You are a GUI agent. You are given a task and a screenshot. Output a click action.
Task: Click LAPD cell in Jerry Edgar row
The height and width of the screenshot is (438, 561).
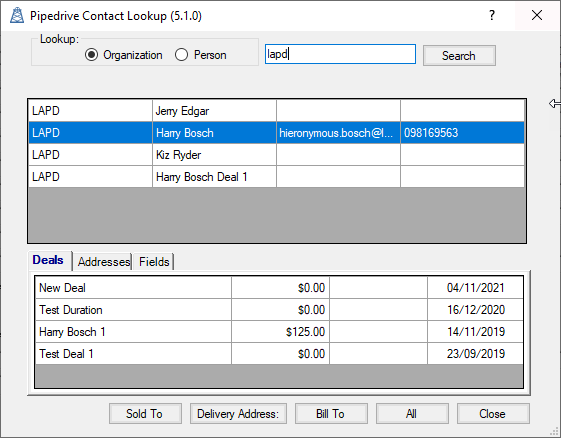91,111
